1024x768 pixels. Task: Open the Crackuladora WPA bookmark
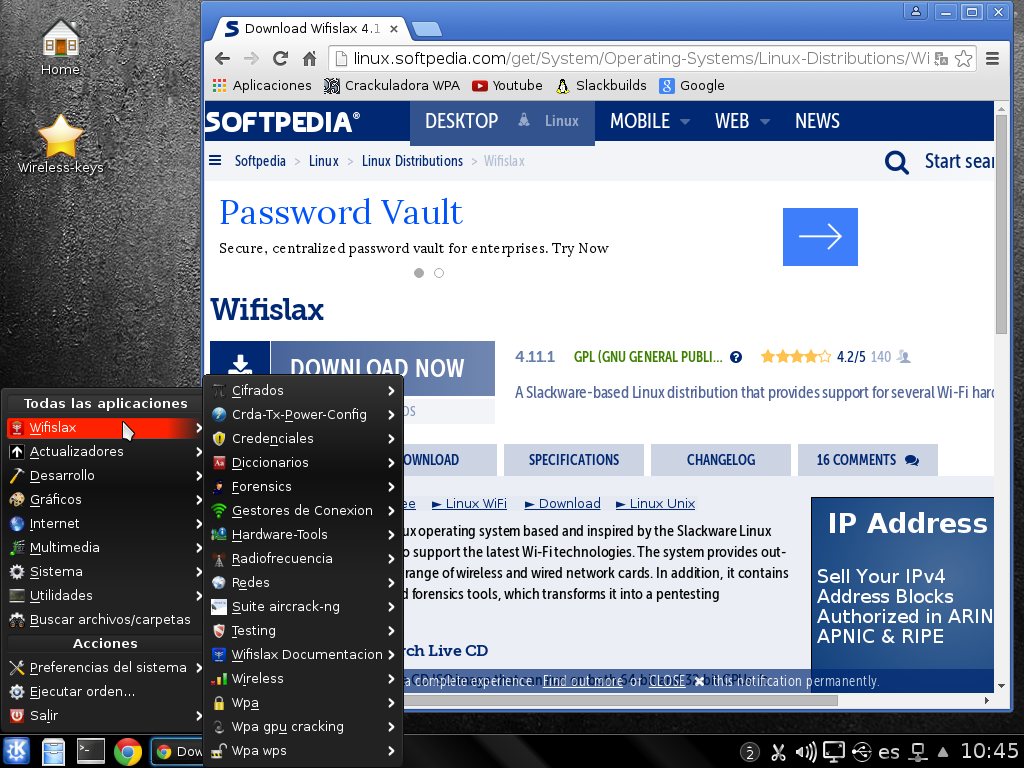(x=392, y=86)
